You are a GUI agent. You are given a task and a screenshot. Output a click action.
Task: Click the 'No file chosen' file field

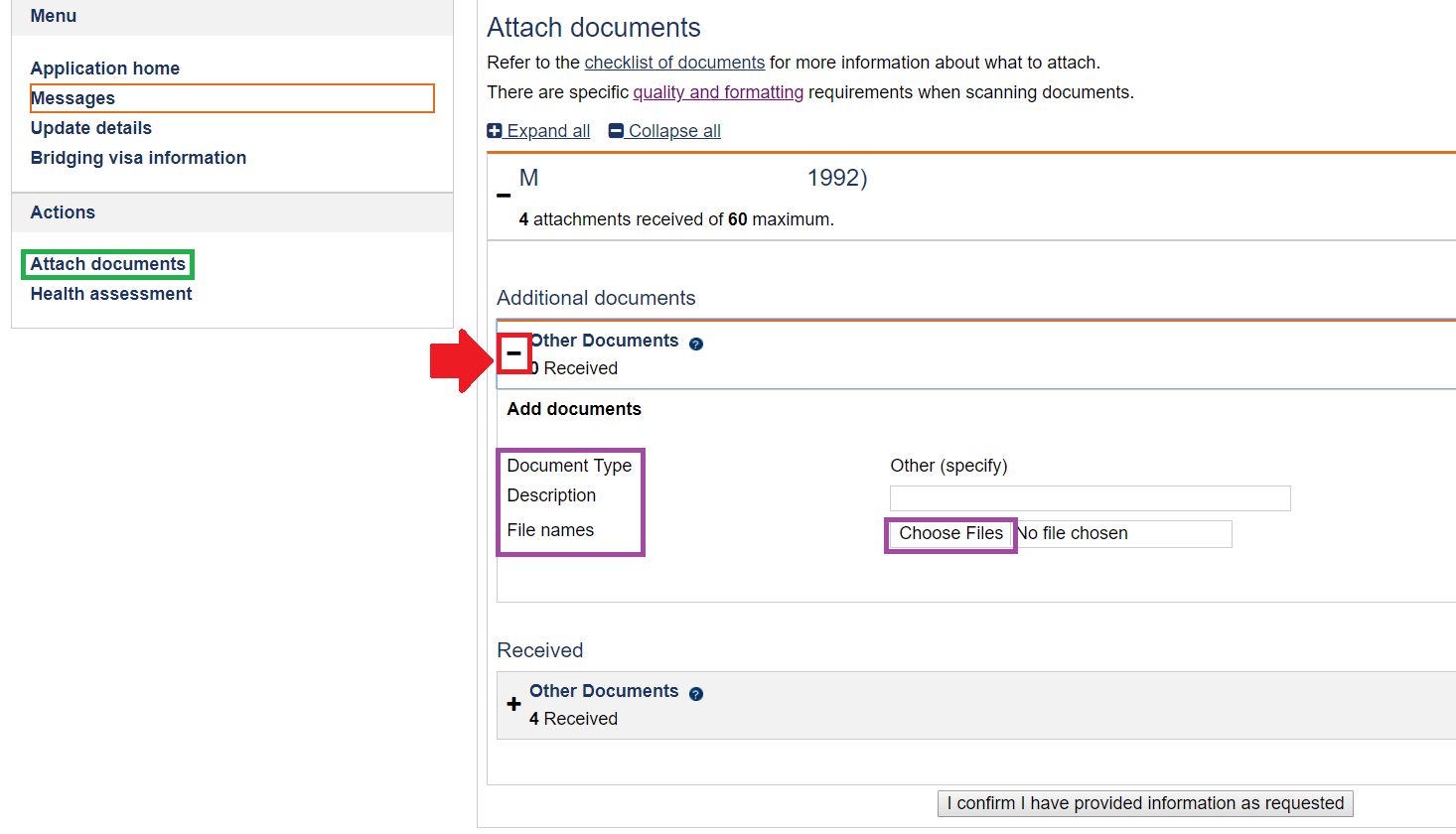(x=1122, y=534)
